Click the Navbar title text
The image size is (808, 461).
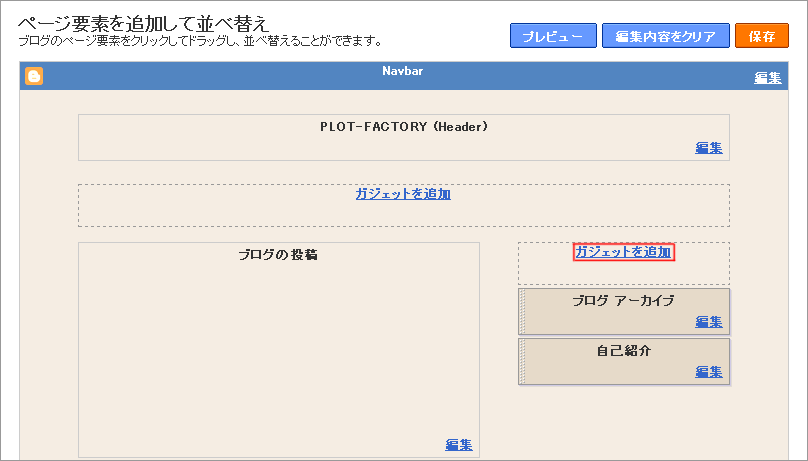pyautogui.click(x=402, y=71)
